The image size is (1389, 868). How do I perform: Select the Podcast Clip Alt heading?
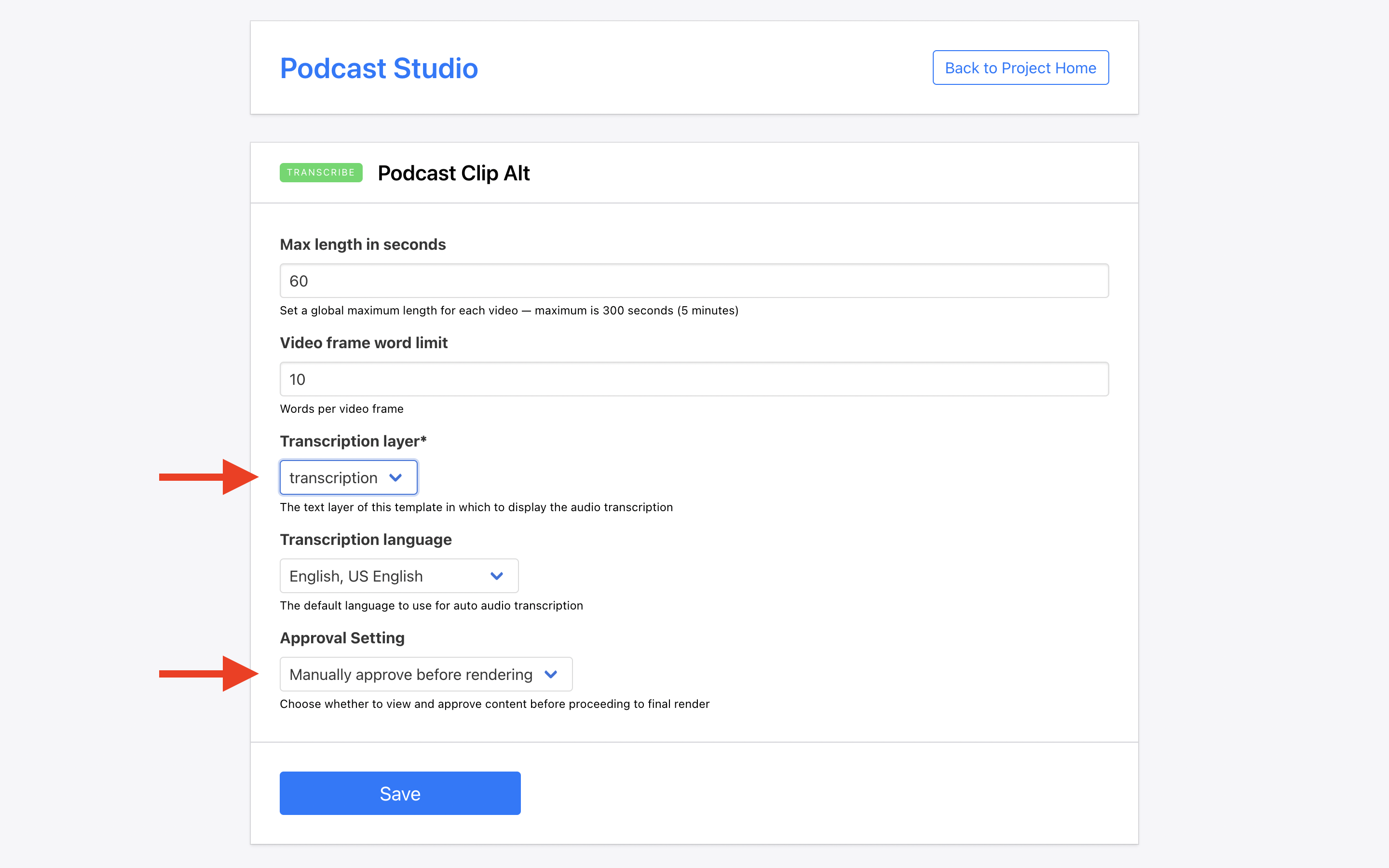click(453, 174)
